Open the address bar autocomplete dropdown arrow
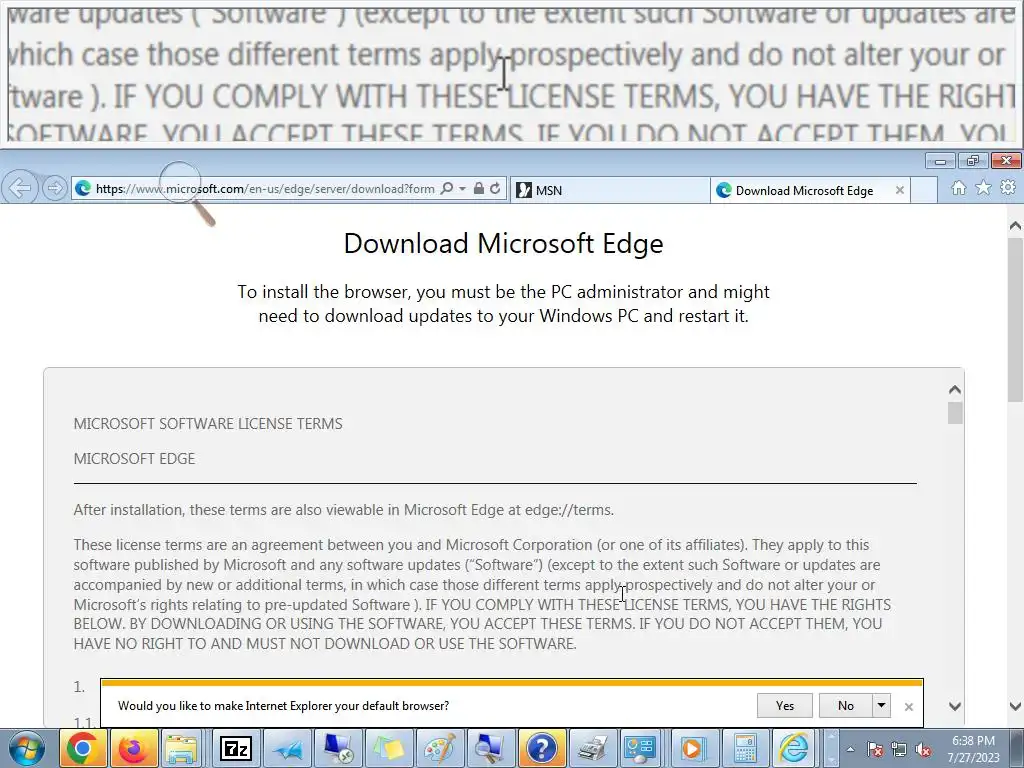 coord(462,189)
